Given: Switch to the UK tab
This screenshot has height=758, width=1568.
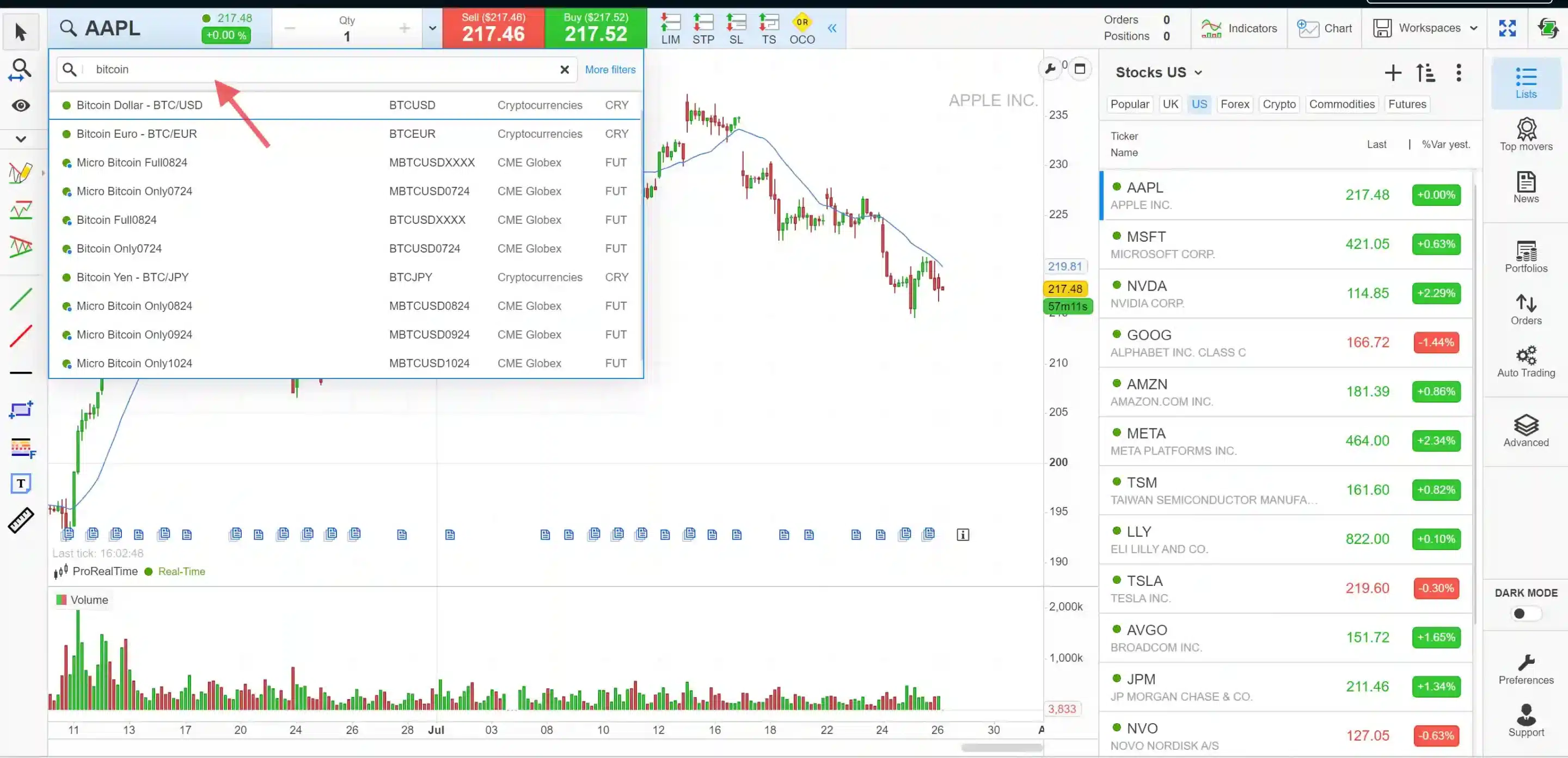Looking at the screenshot, I should (x=1170, y=104).
